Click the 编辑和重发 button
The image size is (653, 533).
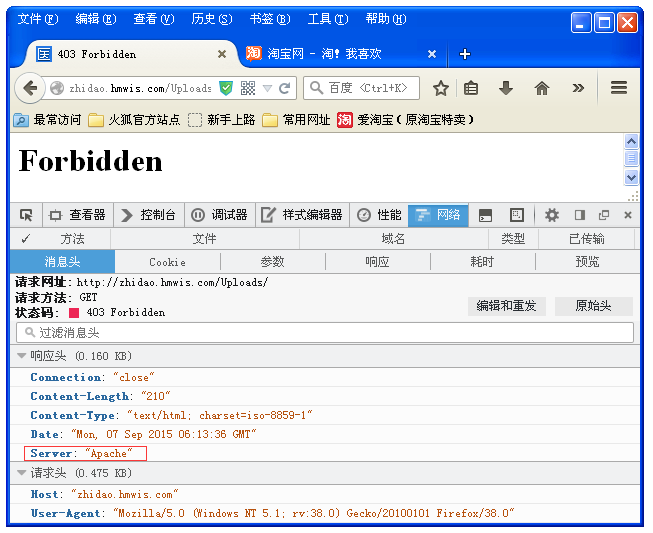(506, 306)
